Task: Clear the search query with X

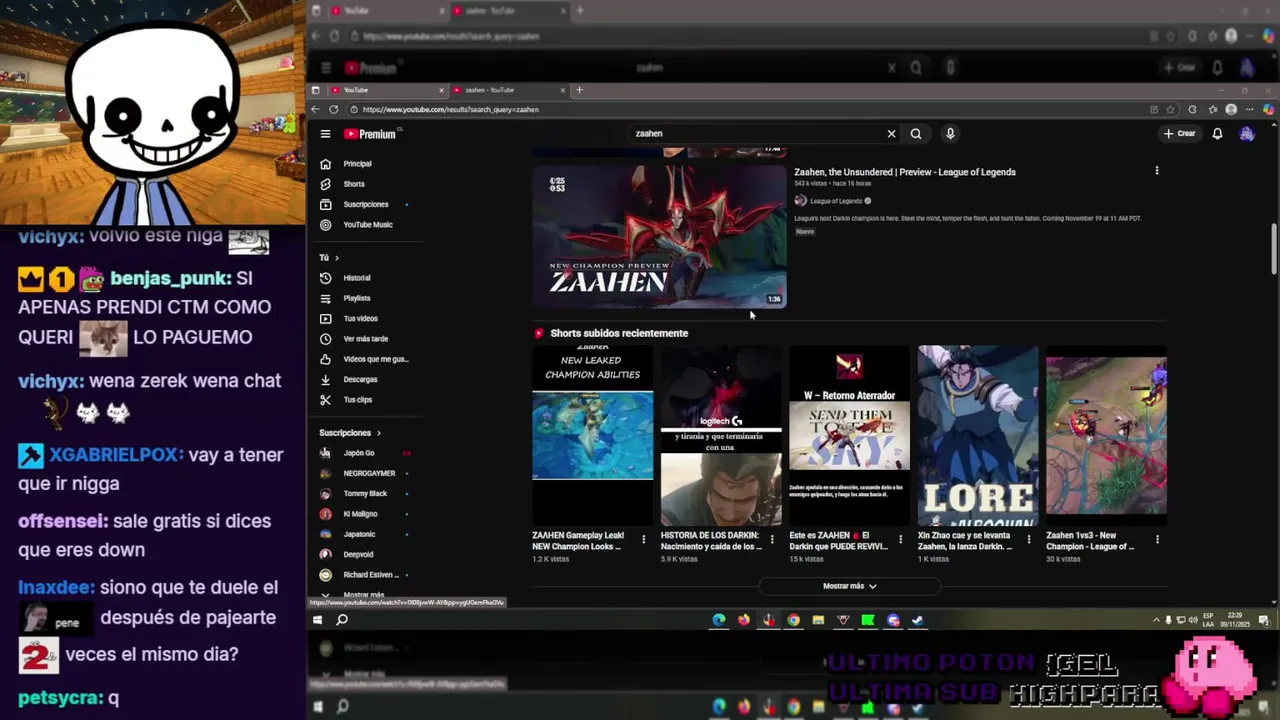Action: tap(891, 134)
